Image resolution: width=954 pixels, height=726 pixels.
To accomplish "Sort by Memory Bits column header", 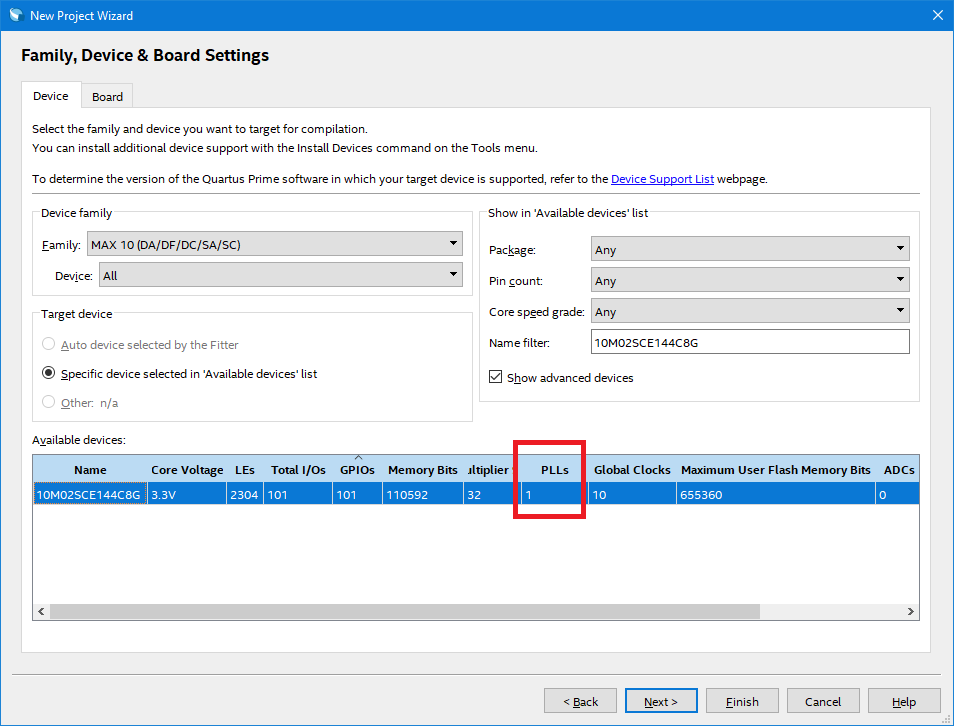I will pos(422,470).
